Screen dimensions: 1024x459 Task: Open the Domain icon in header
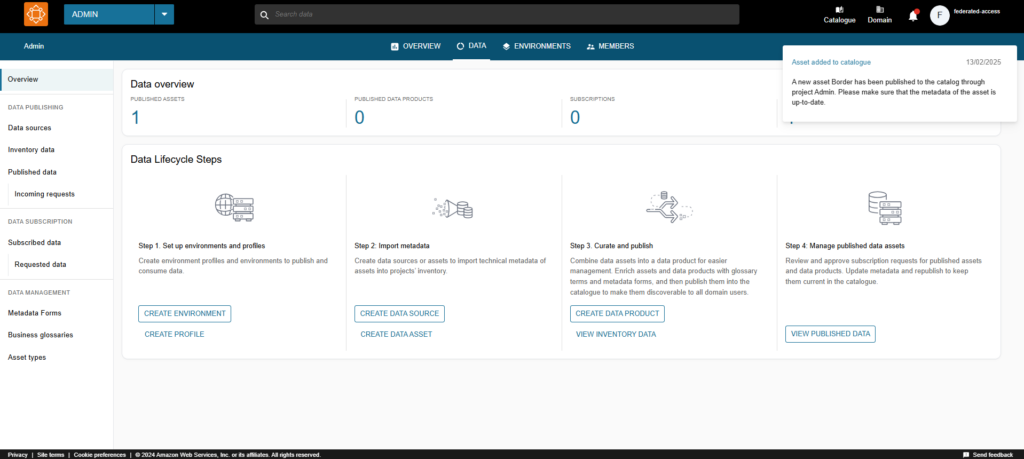pos(880,10)
